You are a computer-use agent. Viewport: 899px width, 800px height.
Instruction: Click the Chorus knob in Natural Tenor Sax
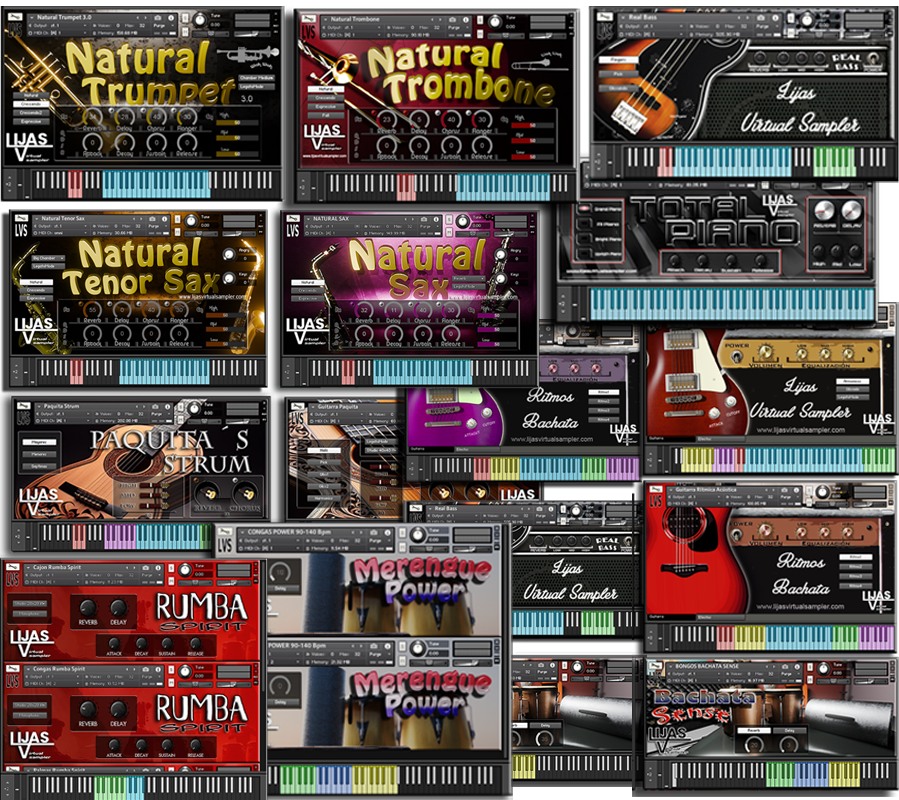point(151,310)
